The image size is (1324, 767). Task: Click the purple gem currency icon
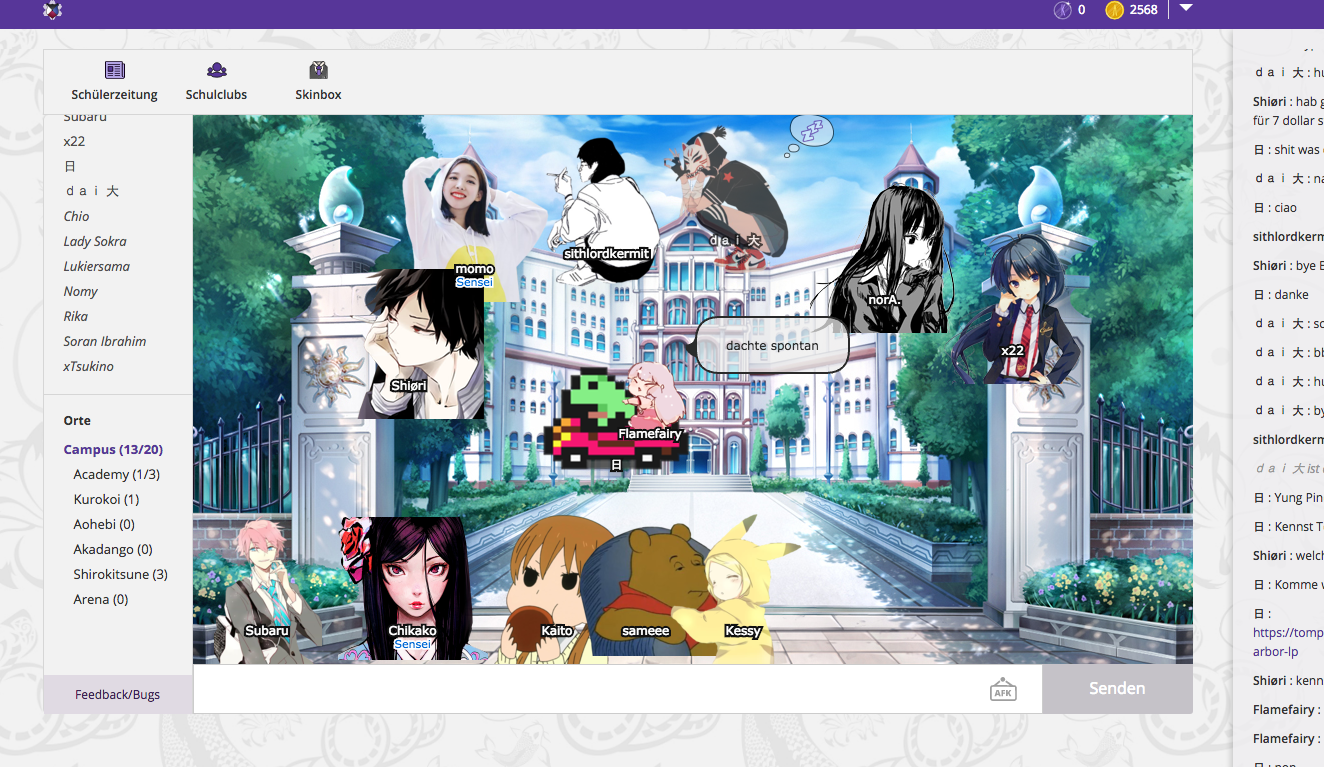pyautogui.click(x=1062, y=10)
